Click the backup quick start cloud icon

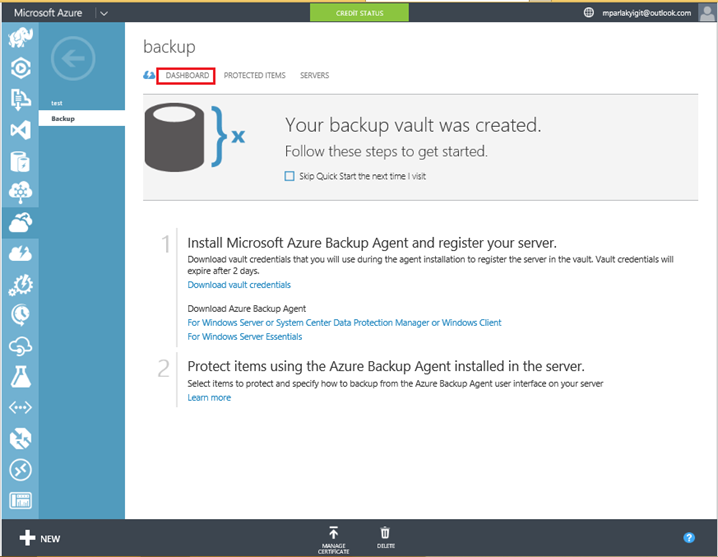point(149,75)
